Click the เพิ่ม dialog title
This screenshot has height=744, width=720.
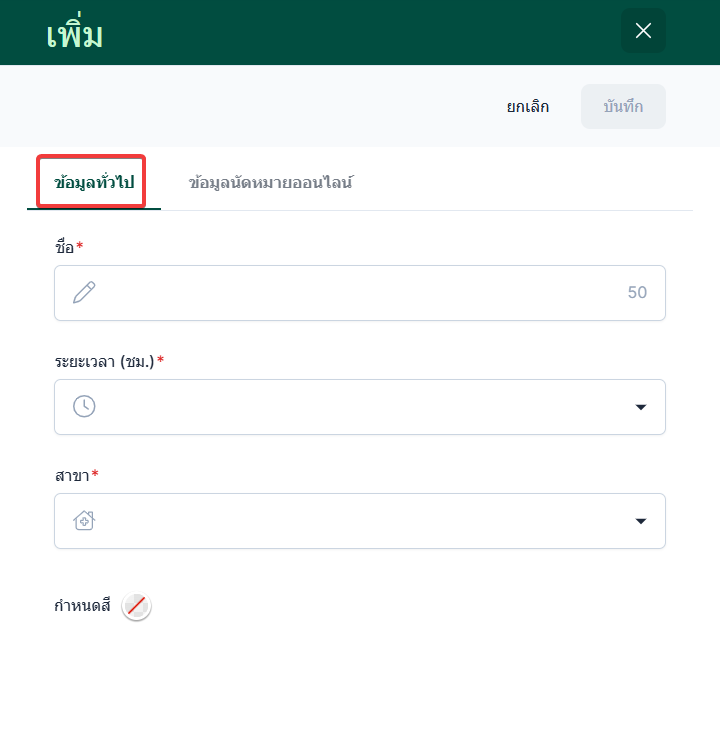point(75,35)
